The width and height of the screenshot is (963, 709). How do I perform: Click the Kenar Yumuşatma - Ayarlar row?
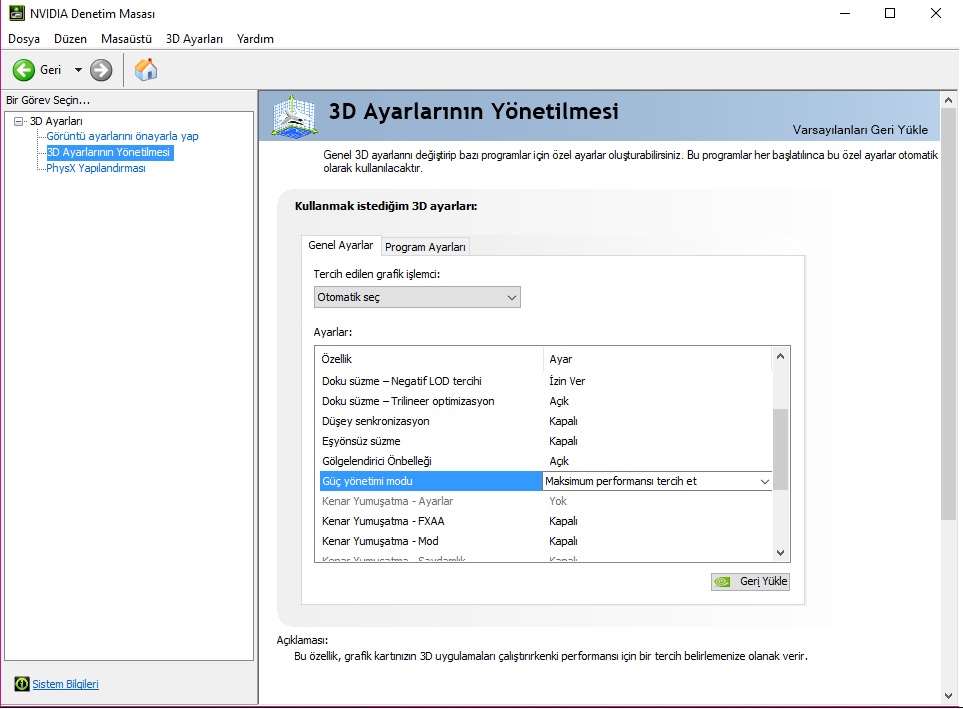pyautogui.click(x=544, y=501)
